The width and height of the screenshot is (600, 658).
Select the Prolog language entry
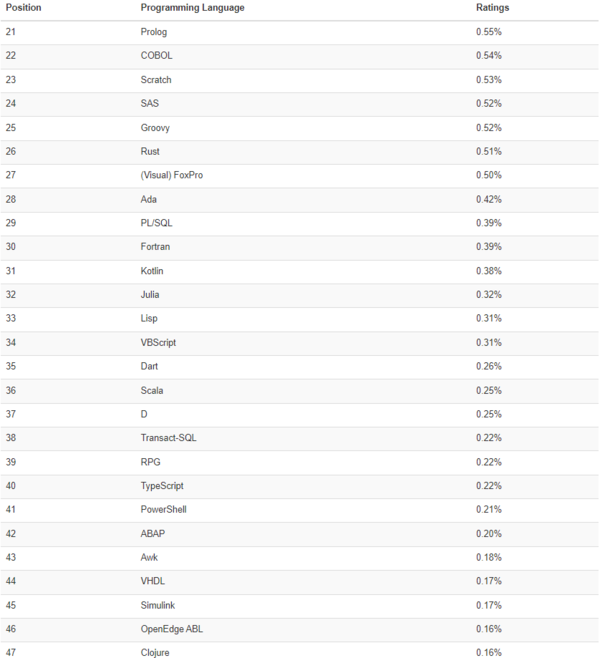coord(154,32)
